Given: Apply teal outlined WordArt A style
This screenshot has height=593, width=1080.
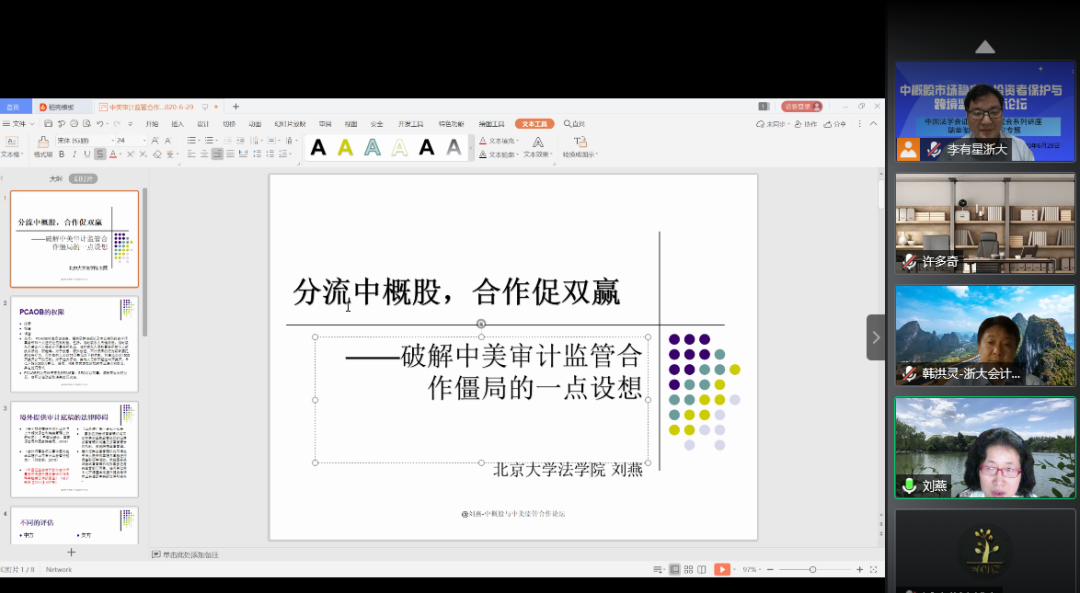Looking at the screenshot, I should point(373,147).
